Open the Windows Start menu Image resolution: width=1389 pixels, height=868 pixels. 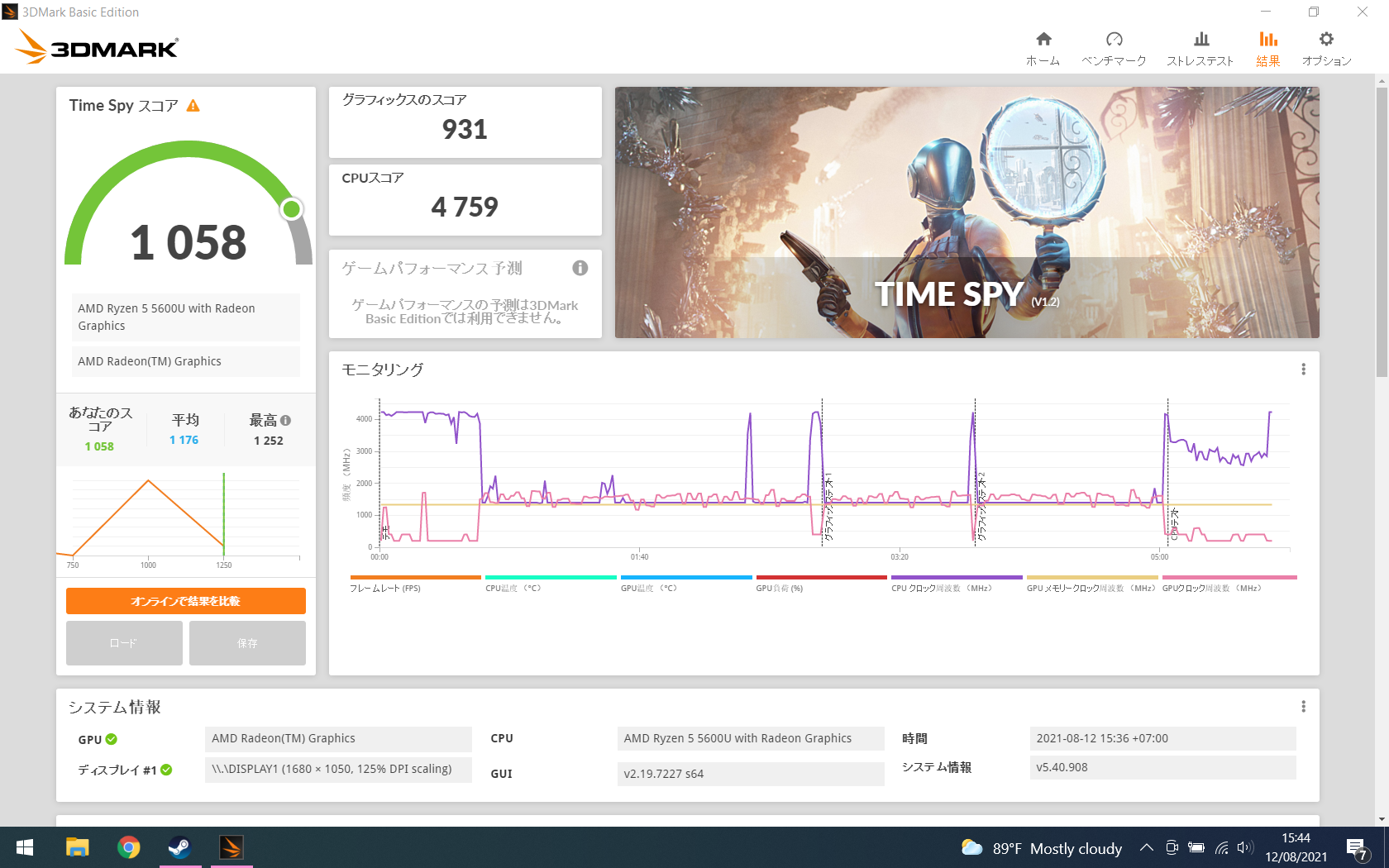25,847
